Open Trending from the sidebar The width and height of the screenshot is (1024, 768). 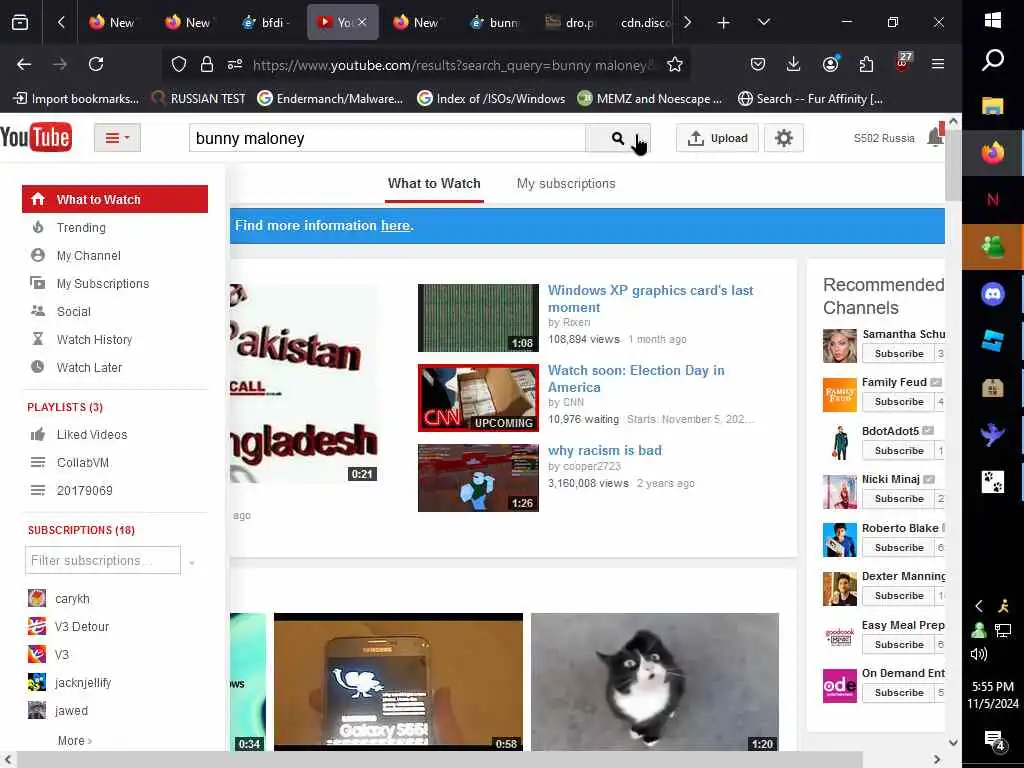coord(81,227)
